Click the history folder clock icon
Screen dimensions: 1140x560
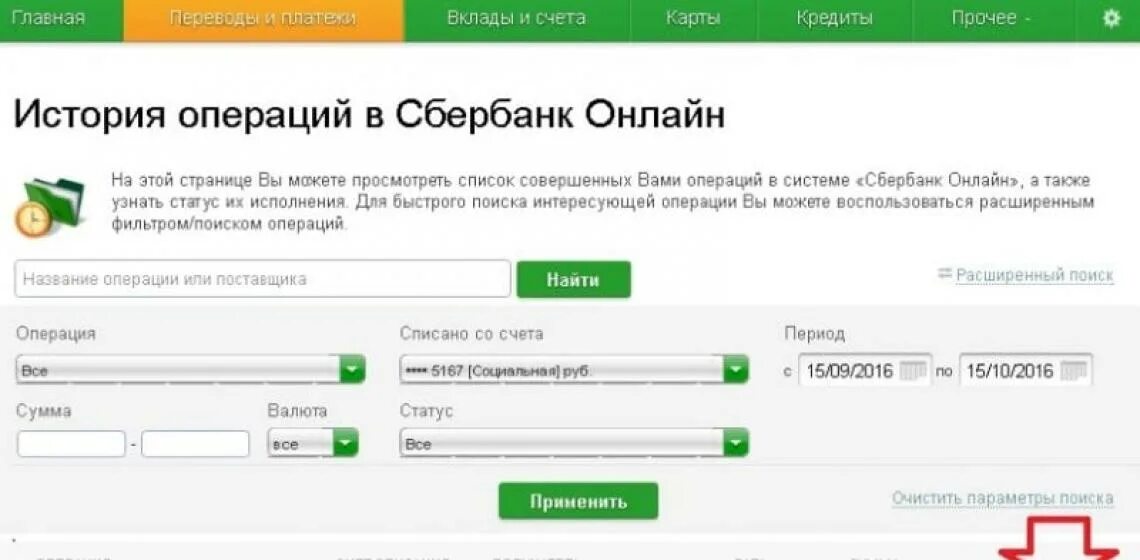pos(49,208)
